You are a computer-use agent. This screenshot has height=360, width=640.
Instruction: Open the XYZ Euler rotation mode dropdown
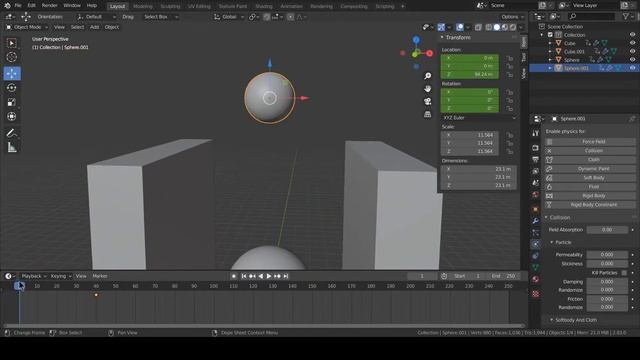[479, 118]
